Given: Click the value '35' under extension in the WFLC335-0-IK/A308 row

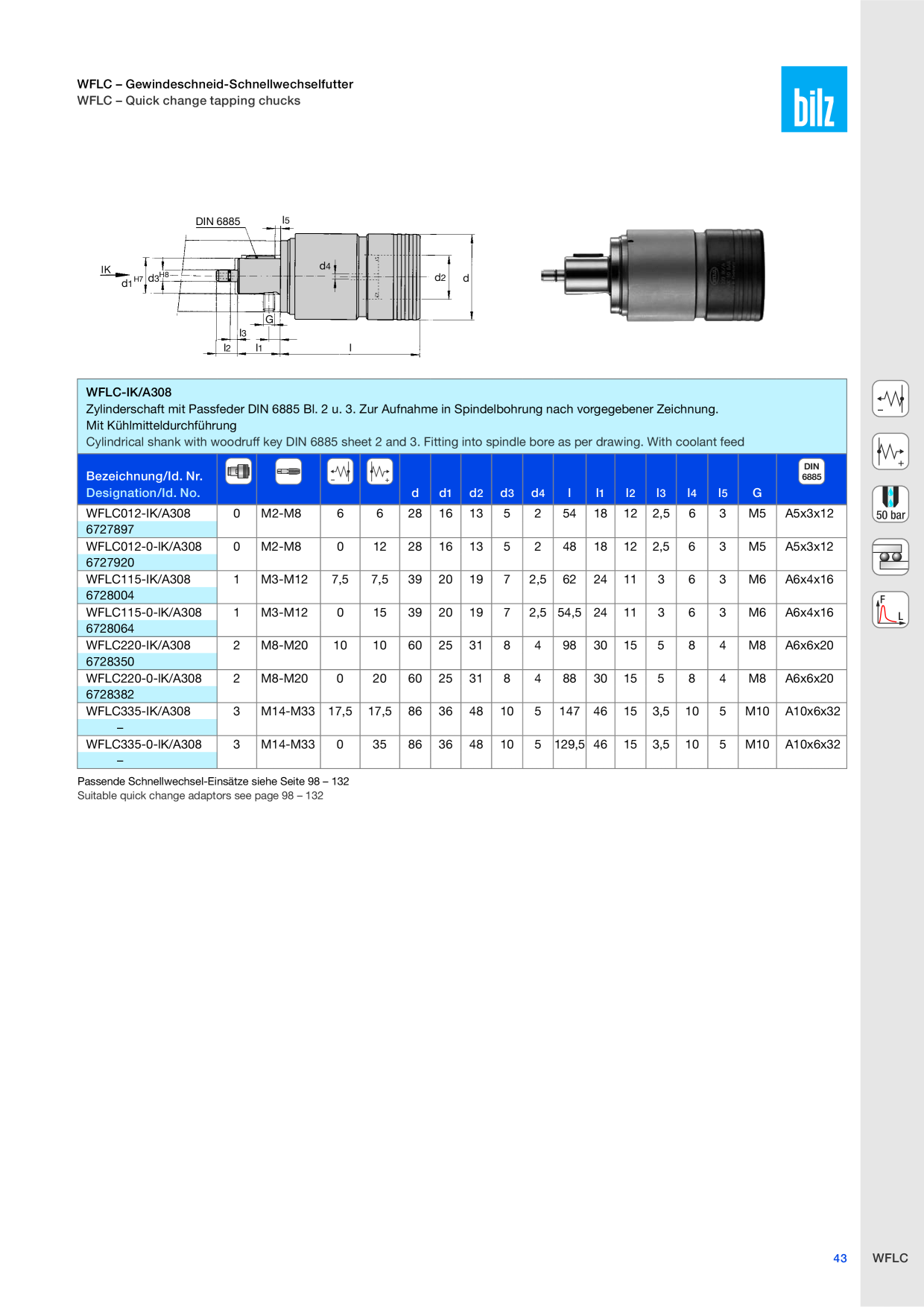Looking at the screenshot, I should (379, 744).
